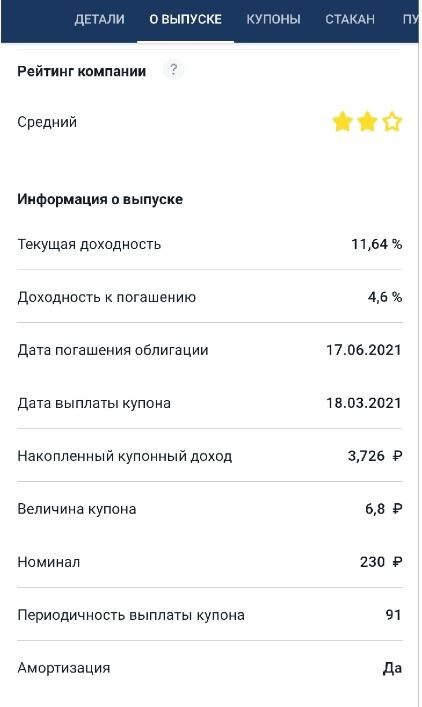Screen dimensions: 422x707
Task: Open the КУПОНЫ tab
Action: point(273,19)
